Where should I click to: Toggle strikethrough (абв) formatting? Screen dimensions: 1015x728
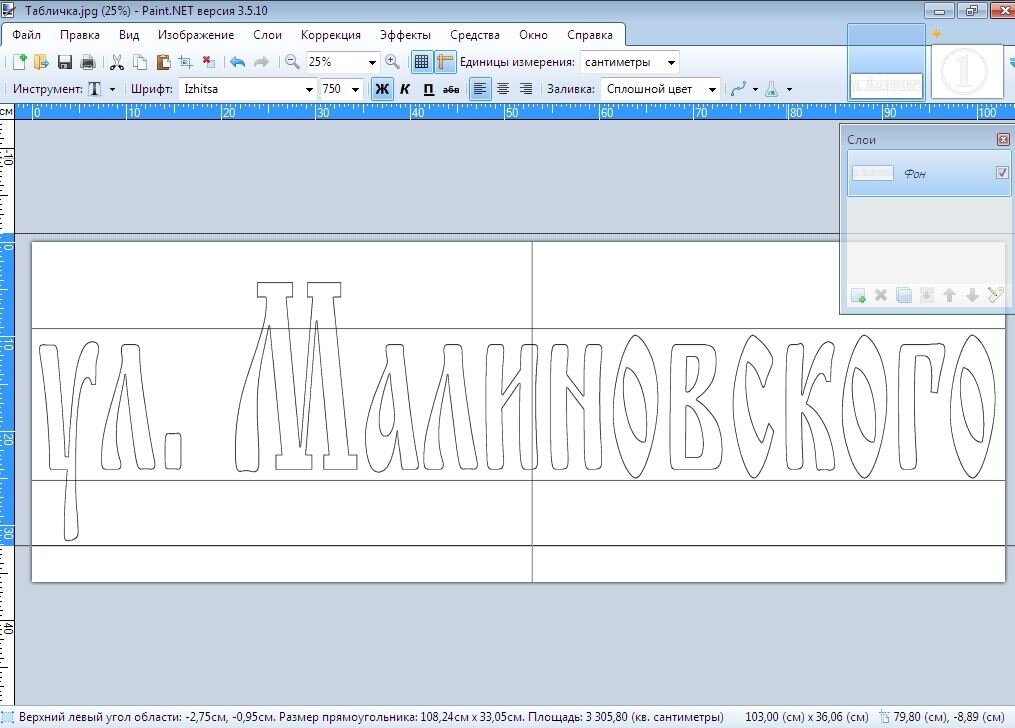point(451,89)
